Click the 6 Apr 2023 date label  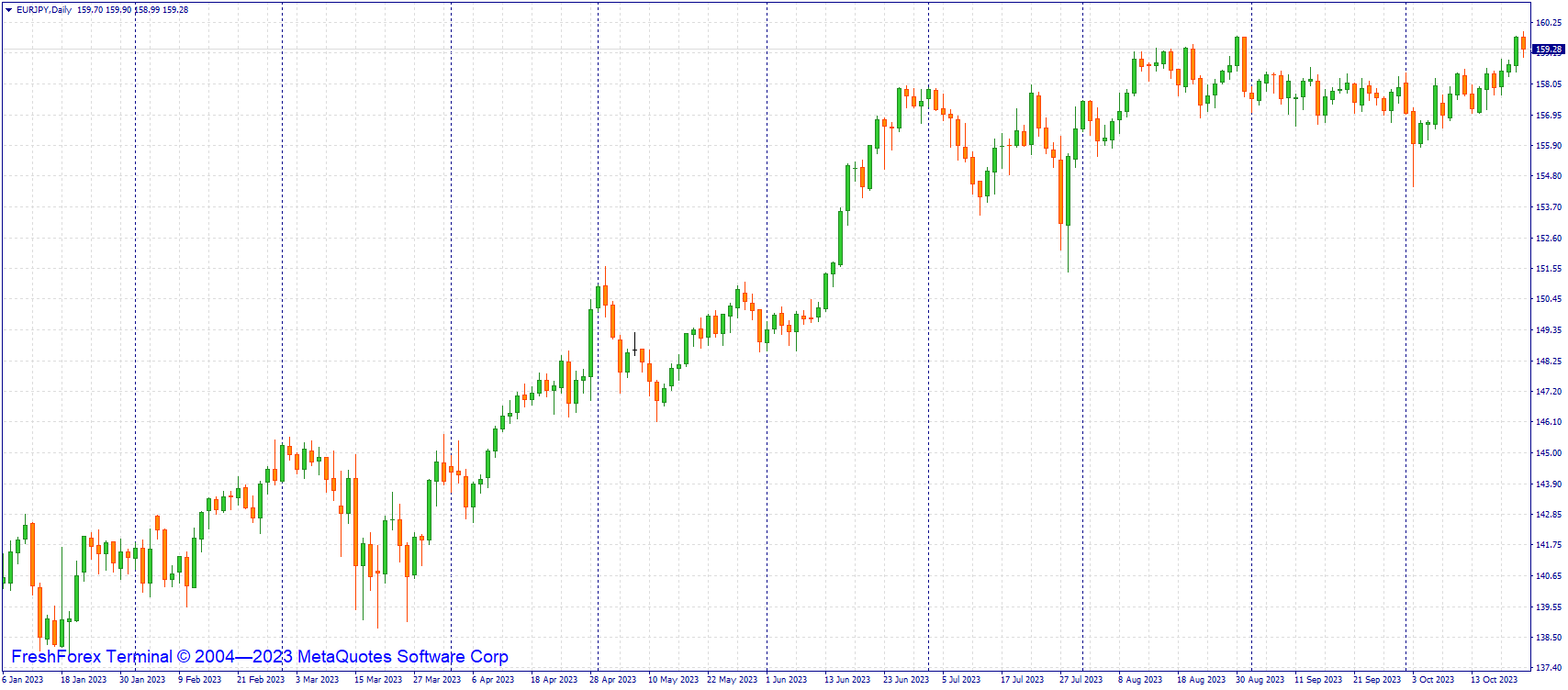click(x=493, y=680)
